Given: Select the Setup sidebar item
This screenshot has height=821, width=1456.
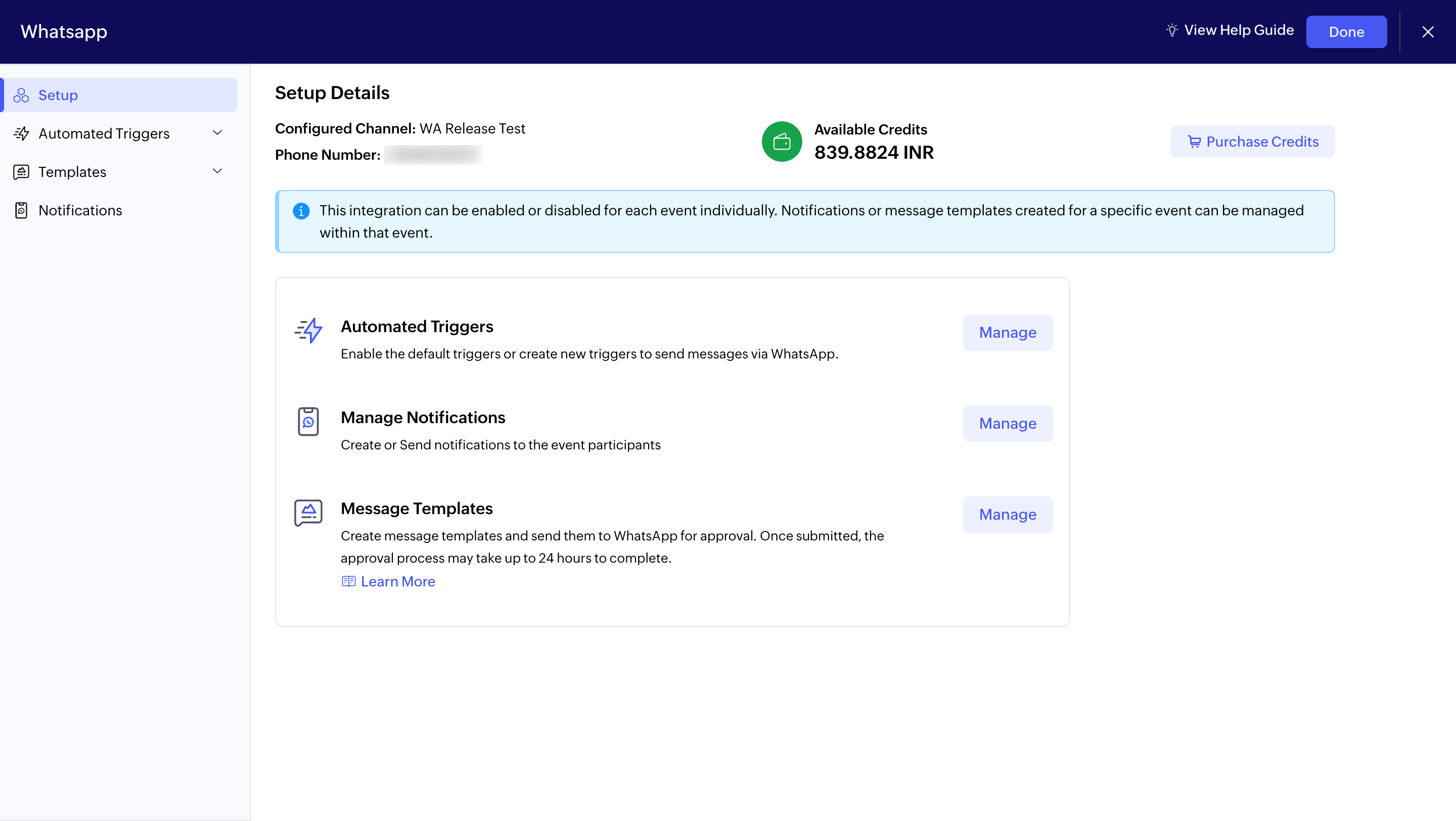Looking at the screenshot, I should 58,95.
